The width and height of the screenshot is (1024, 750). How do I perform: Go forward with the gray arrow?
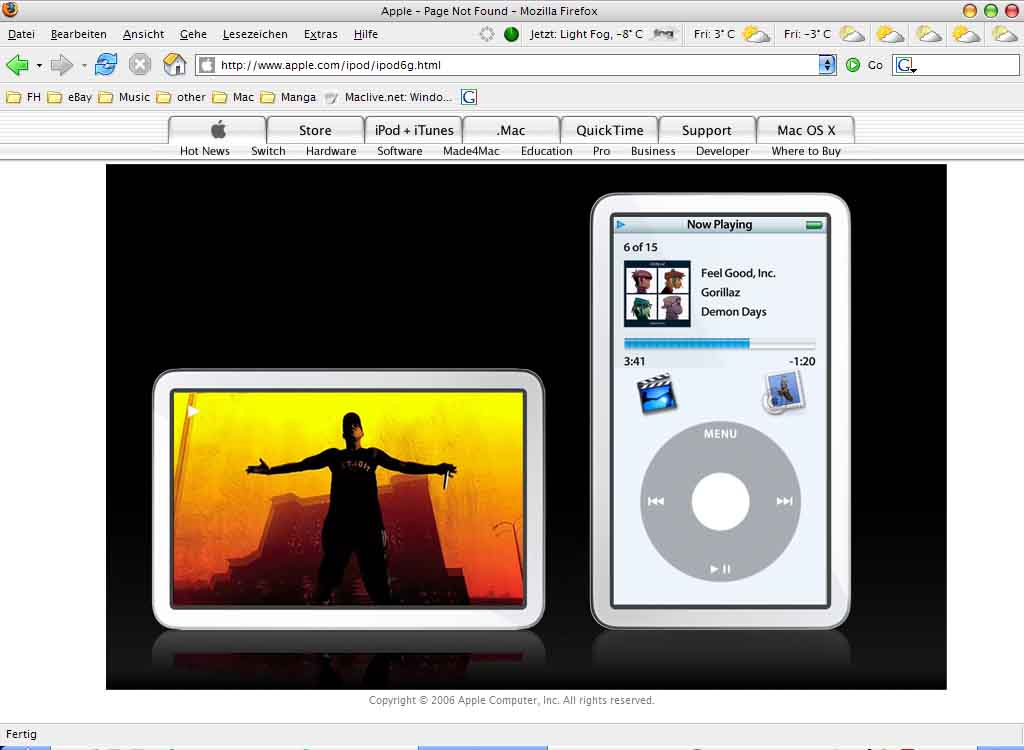pyautogui.click(x=61, y=65)
